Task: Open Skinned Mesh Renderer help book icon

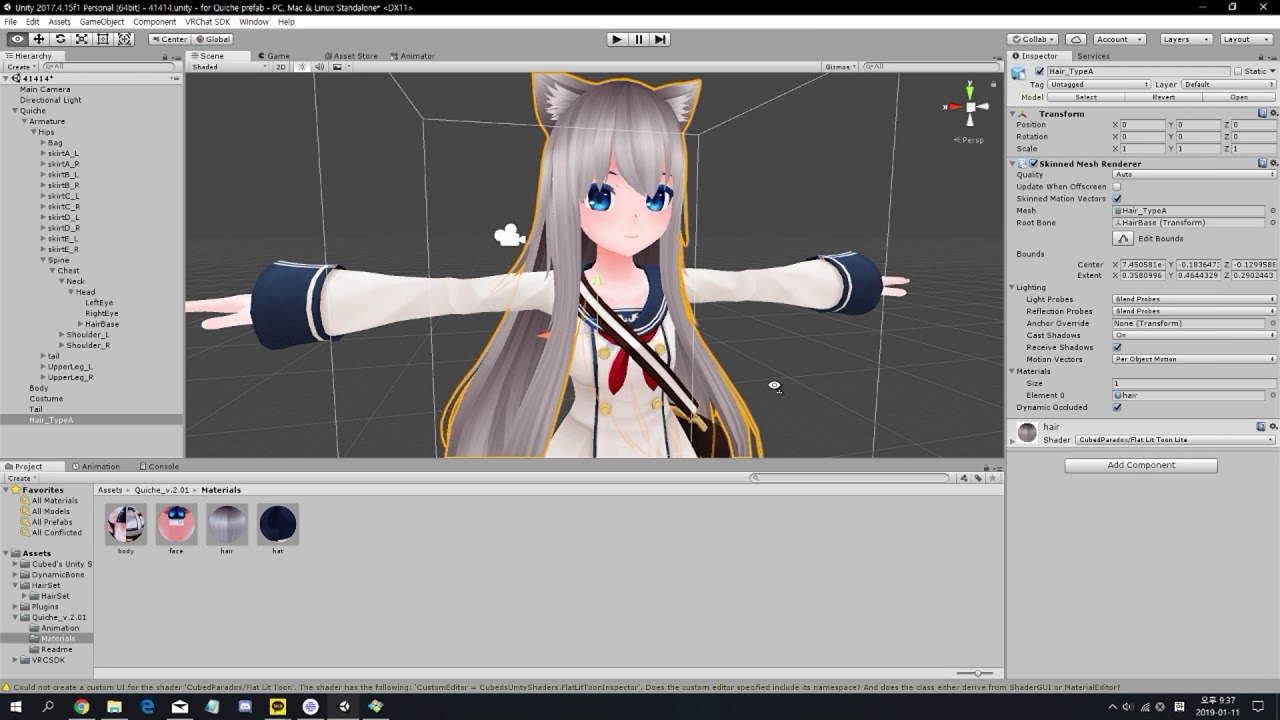Action: coord(1262,163)
